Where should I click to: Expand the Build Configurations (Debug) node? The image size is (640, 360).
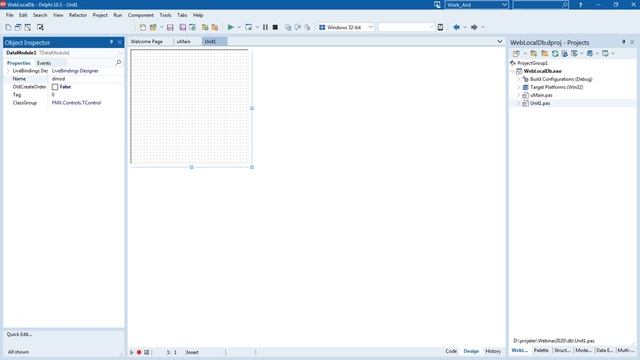[x=519, y=79]
